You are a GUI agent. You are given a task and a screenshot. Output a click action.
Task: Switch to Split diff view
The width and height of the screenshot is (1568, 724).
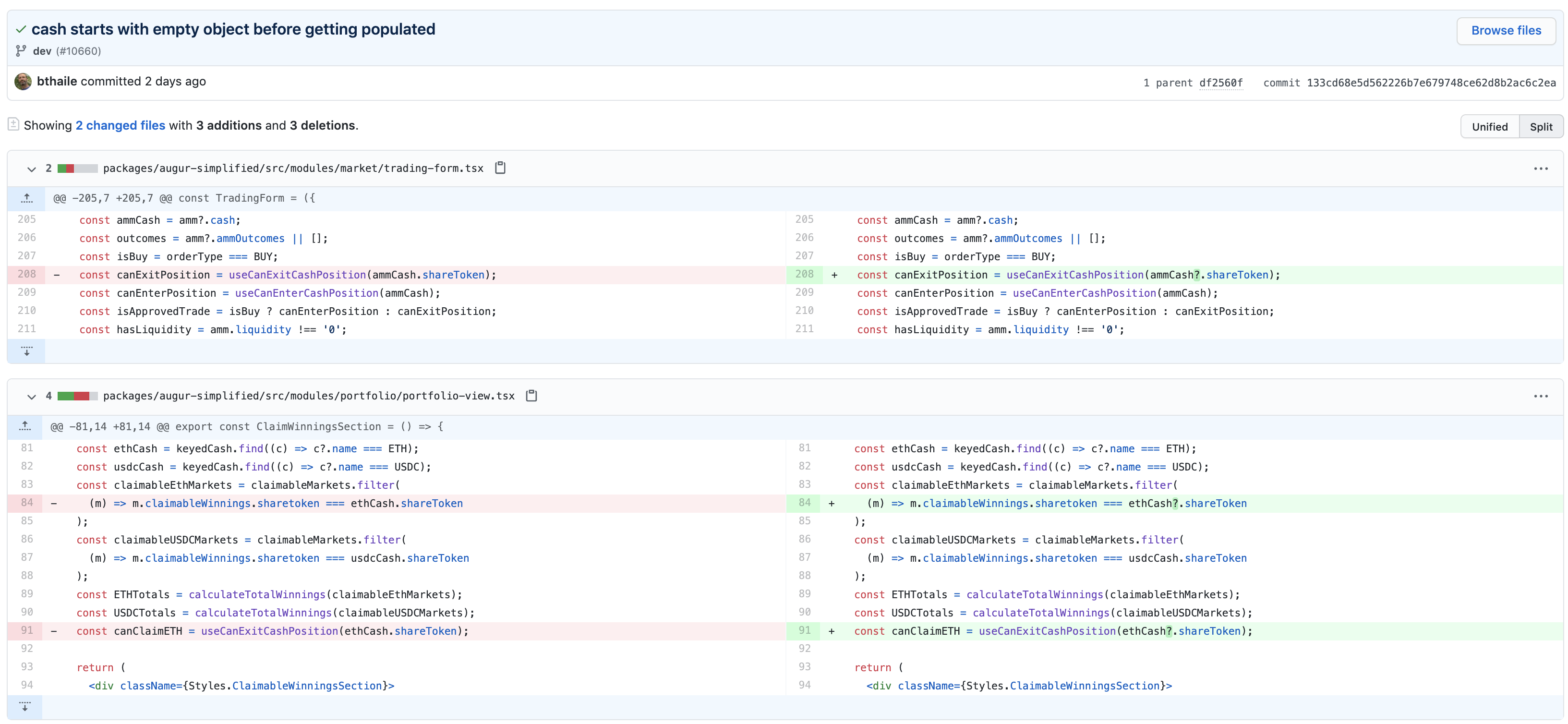[1540, 127]
